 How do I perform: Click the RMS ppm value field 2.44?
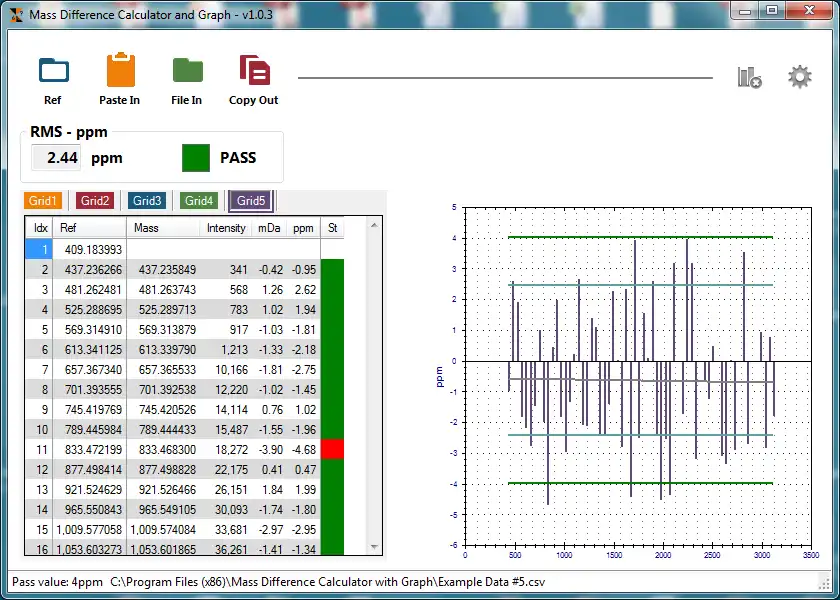coord(56,158)
